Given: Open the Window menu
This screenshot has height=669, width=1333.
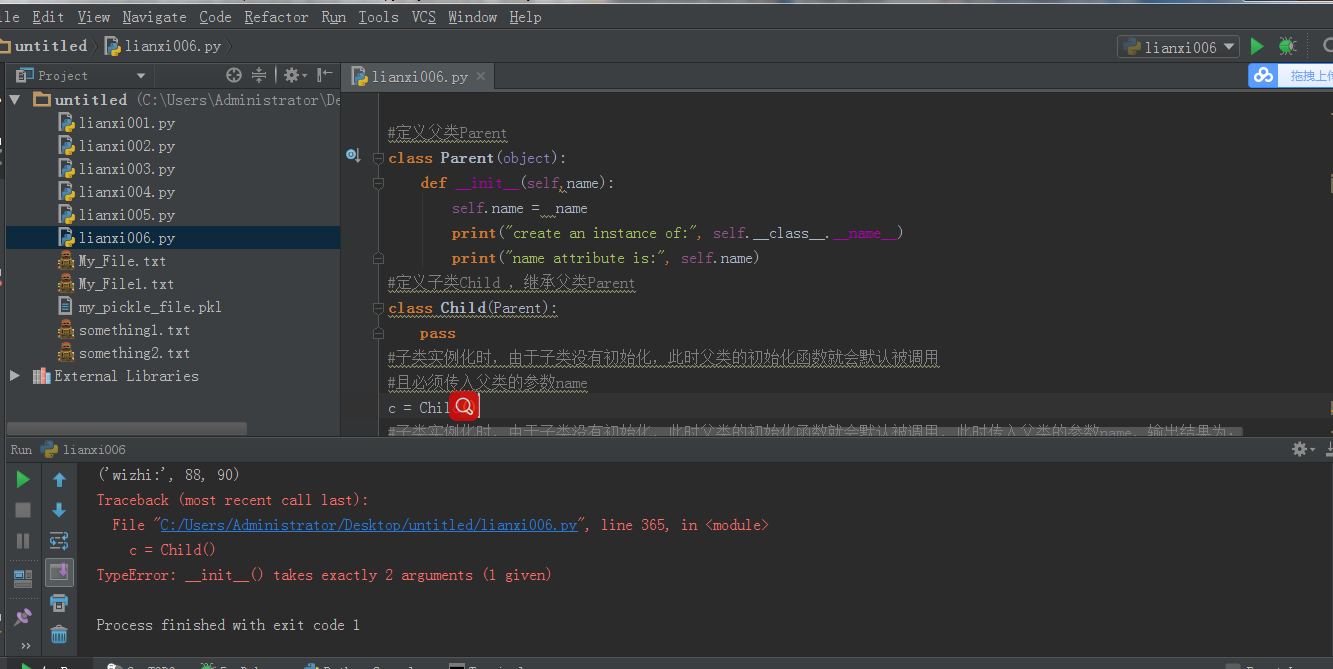Looking at the screenshot, I should (473, 17).
